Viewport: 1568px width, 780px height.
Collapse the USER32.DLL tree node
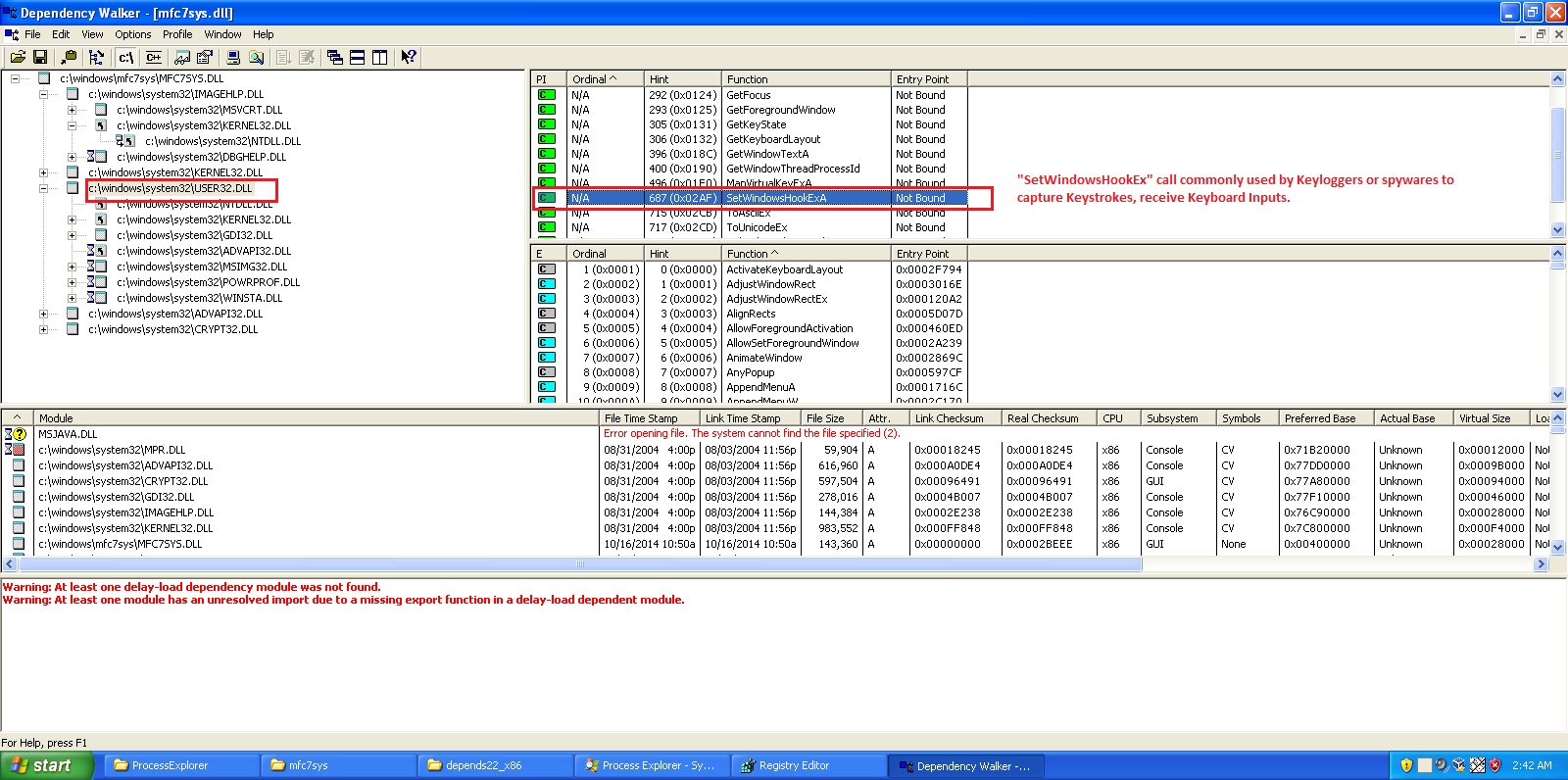pyautogui.click(x=44, y=188)
